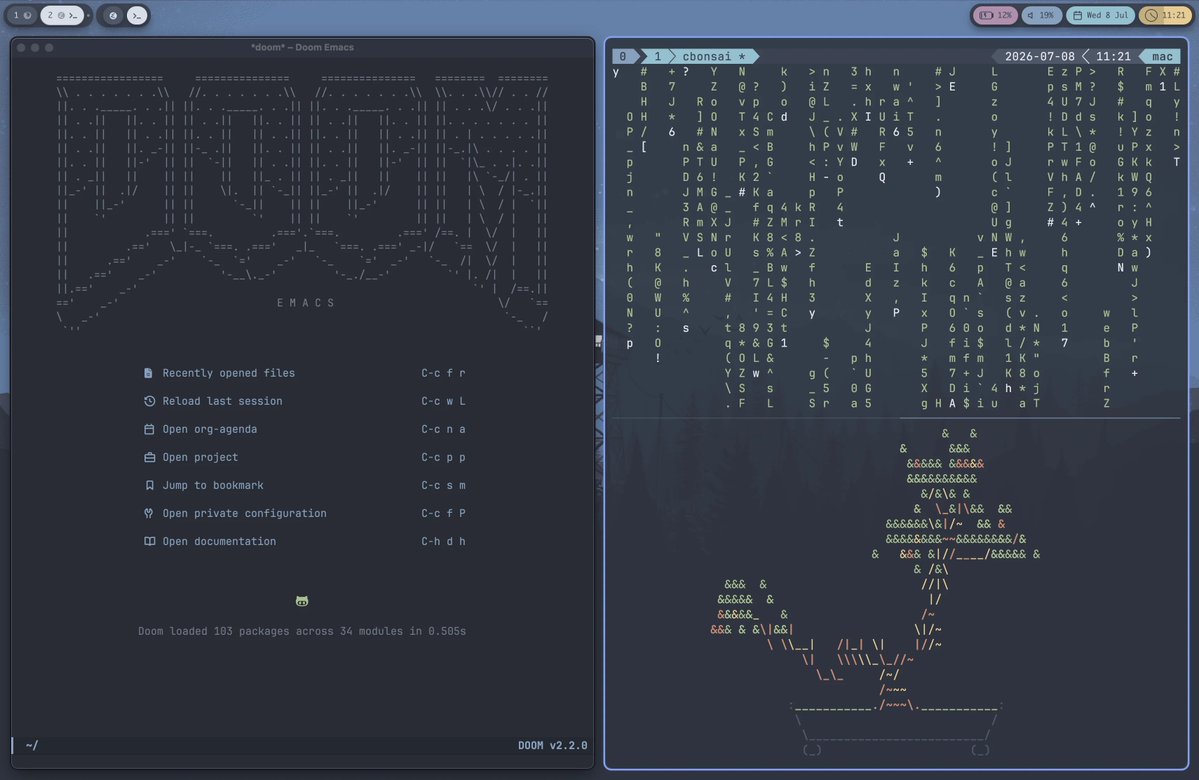Click the history icon next to Reload last session
The image size is (1199, 780).
pyautogui.click(x=149, y=401)
